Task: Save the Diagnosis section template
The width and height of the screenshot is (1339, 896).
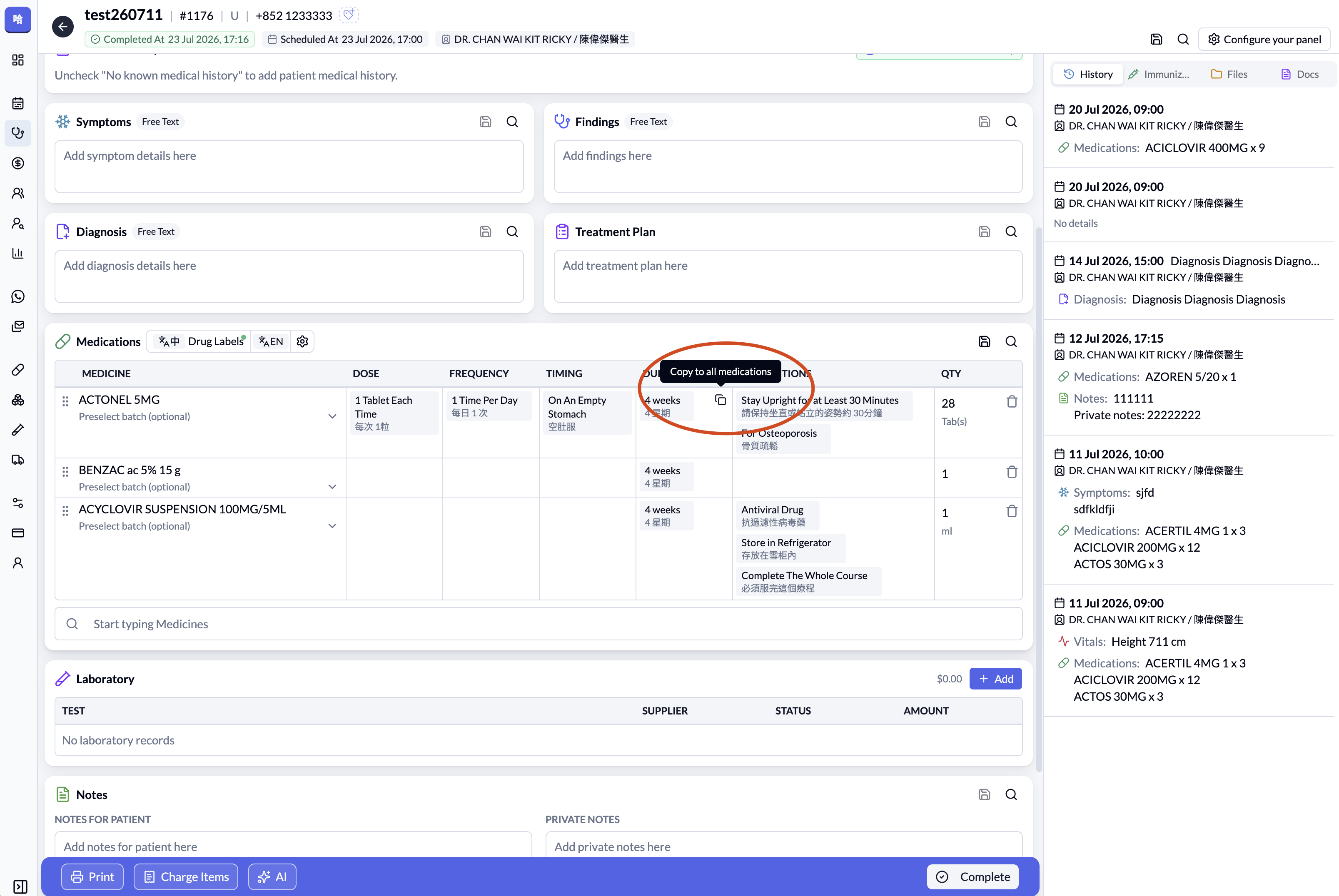Action: (485, 231)
